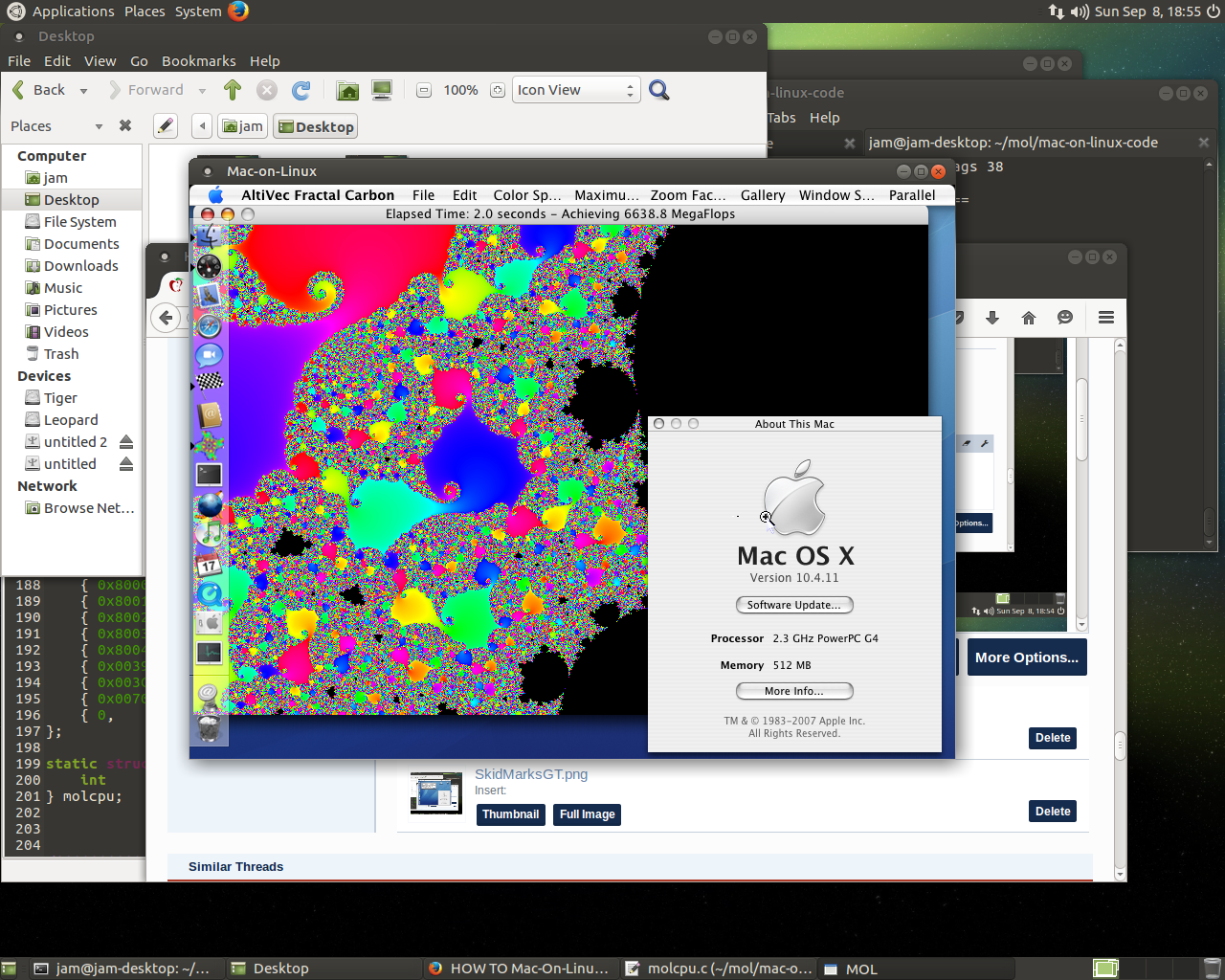
Task: Launch Mail eagle-stamp icon in dock
Action: (x=209, y=296)
